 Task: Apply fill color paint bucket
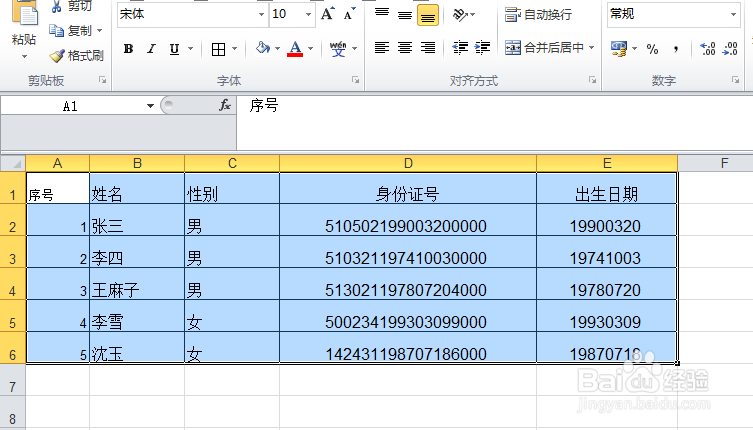point(262,48)
